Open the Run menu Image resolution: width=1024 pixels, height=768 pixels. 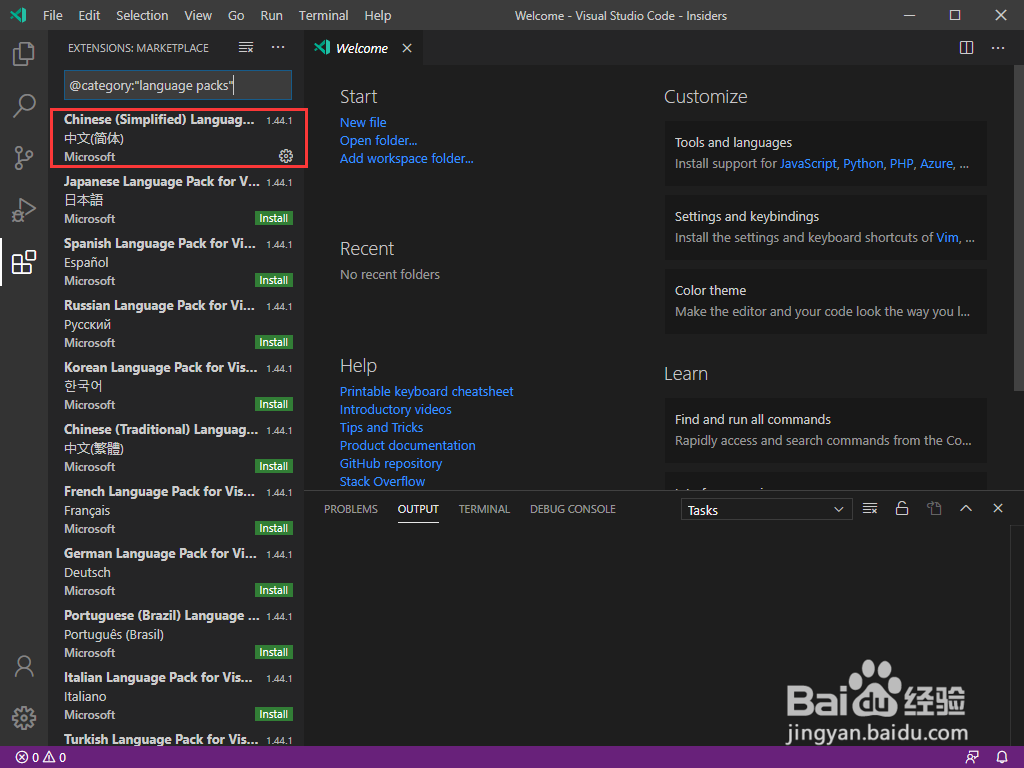tap(272, 16)
